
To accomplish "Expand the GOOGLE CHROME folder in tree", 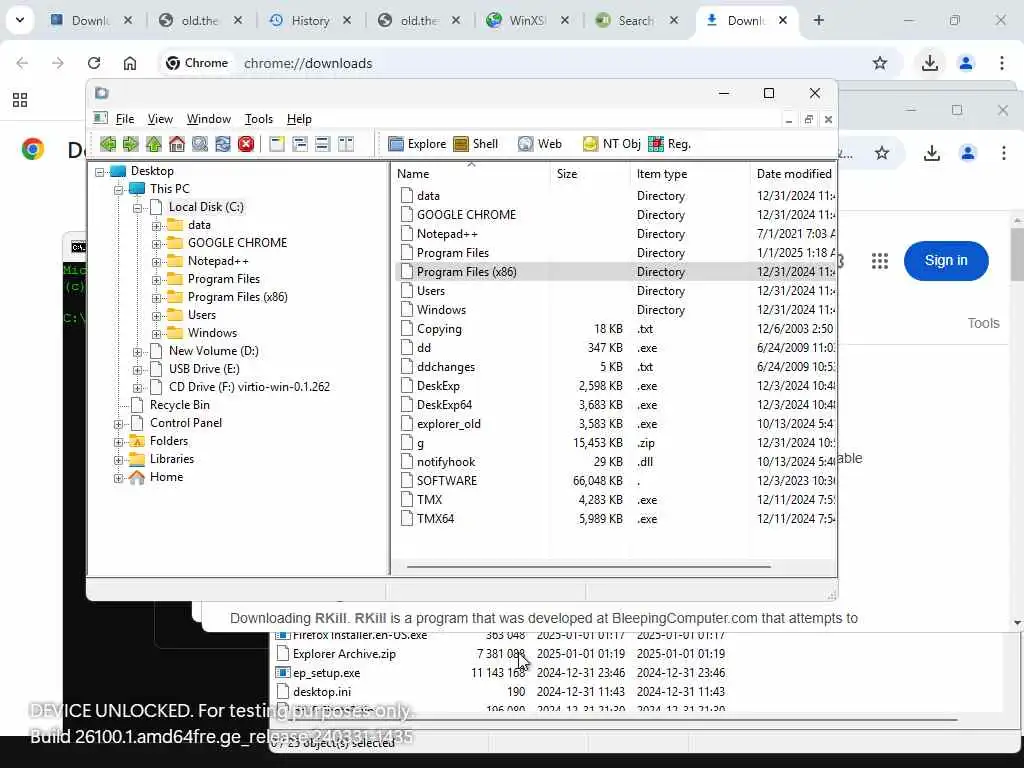I will pos(157,244).
